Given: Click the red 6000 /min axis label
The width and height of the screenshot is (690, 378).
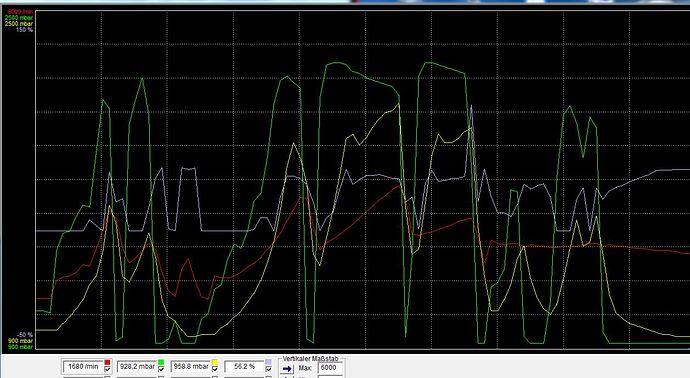Looking at the screenshot, I should click(20, 11).
